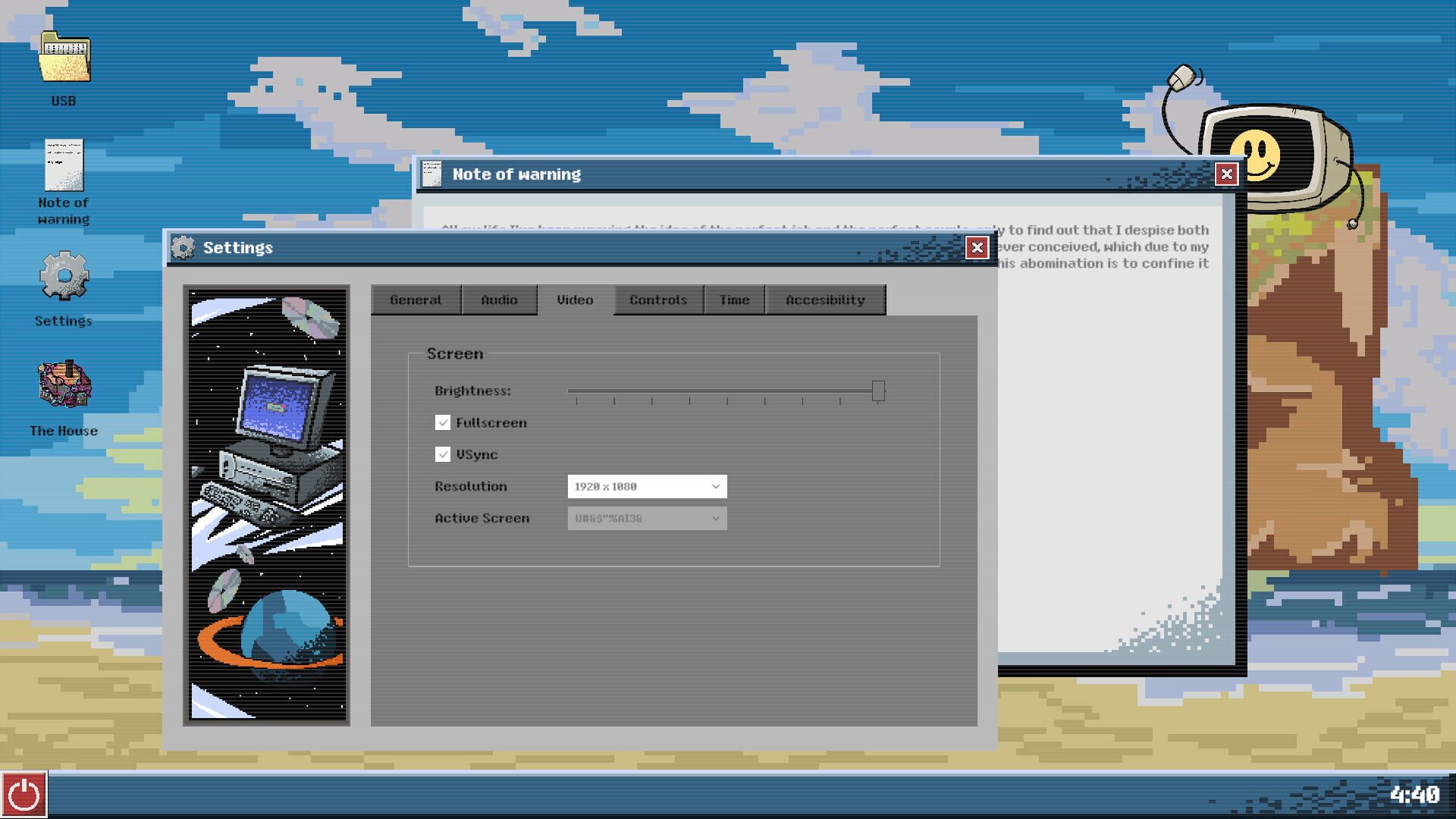Image resolution: width=1456 pixels, height=819 pixels.
Task: Uncheck the VSync option
Action: click(x=444, y=454)
